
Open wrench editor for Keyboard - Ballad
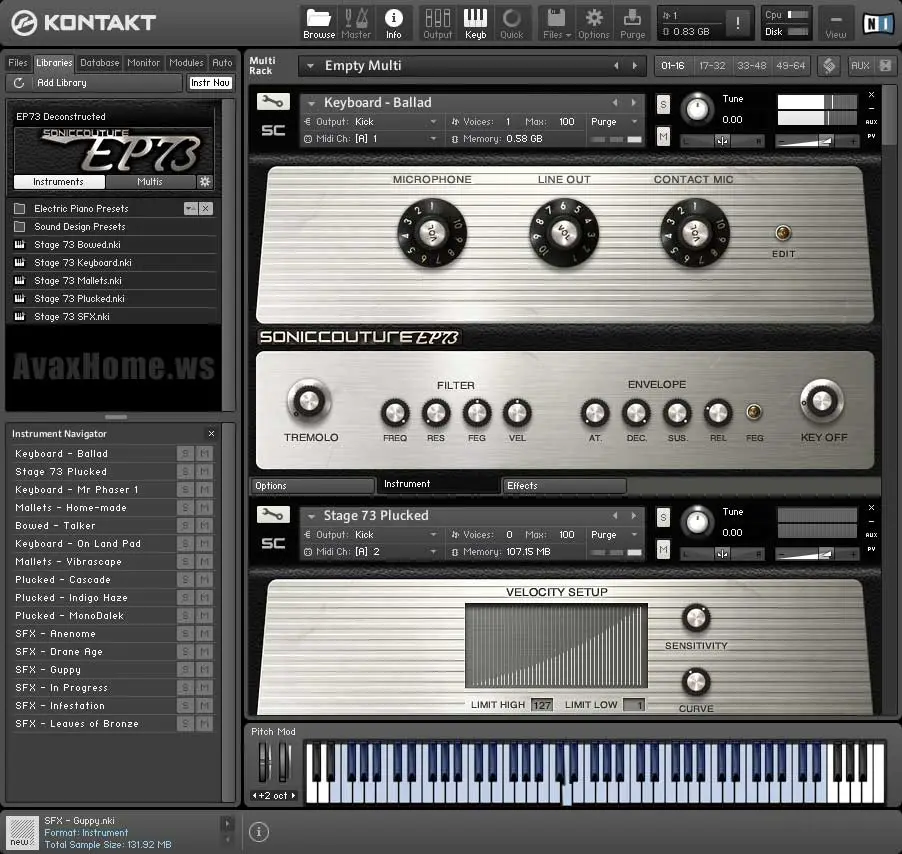point(273,102)
